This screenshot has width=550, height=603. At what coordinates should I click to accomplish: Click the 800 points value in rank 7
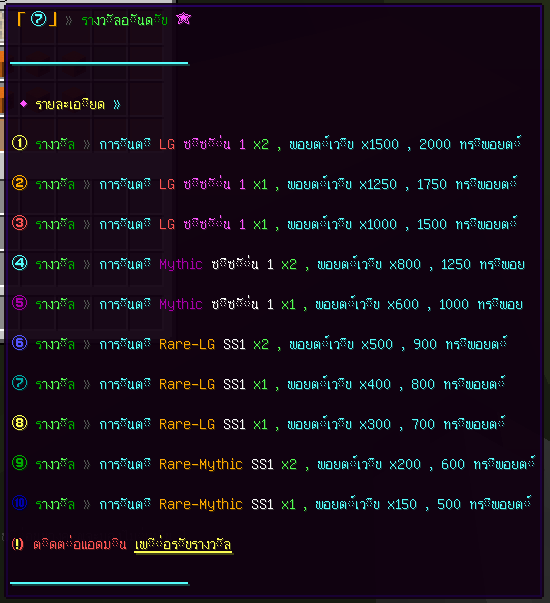coord(423,385)
